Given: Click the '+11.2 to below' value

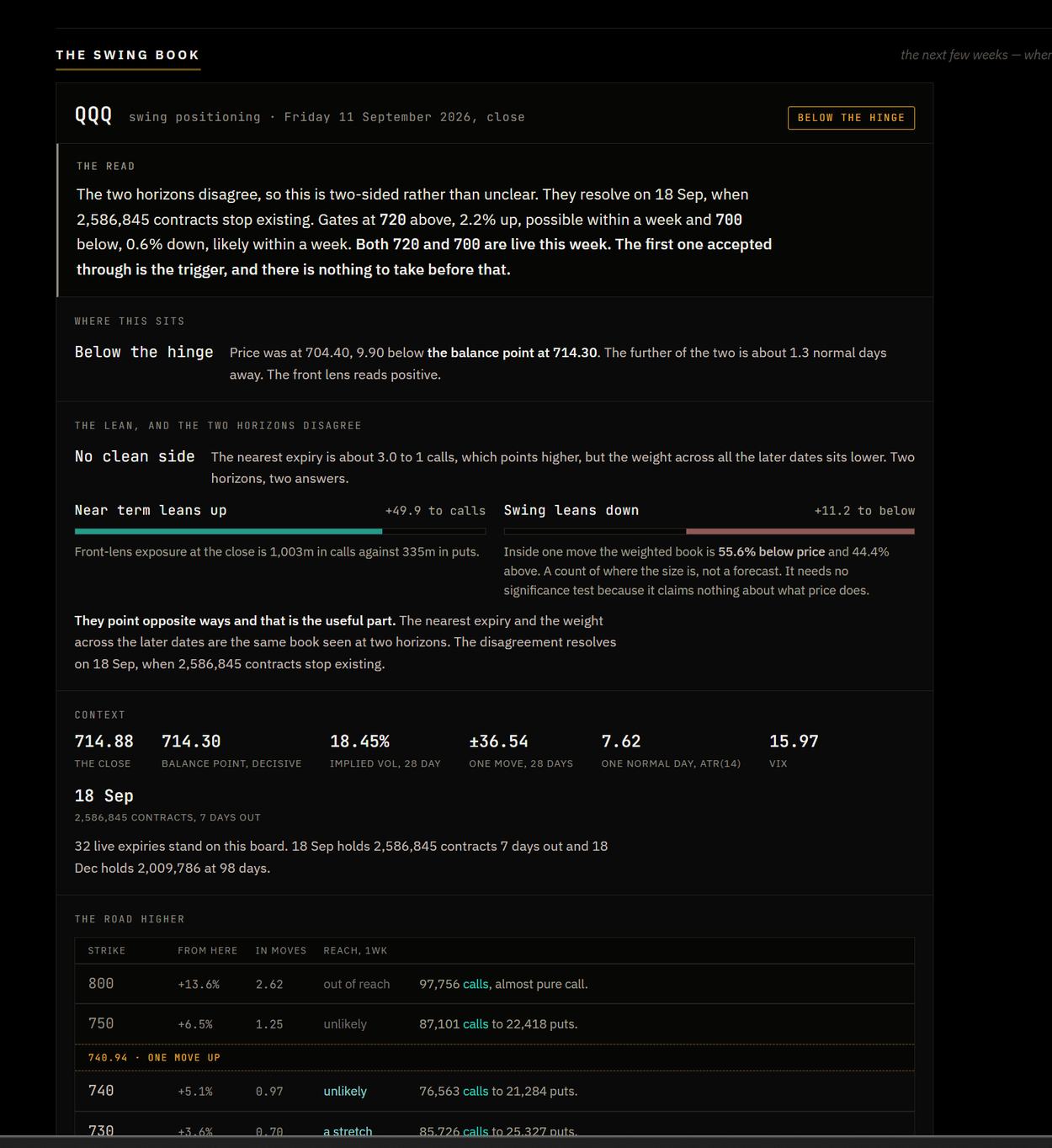Looking at the screenshot, I should click(864, 511).
